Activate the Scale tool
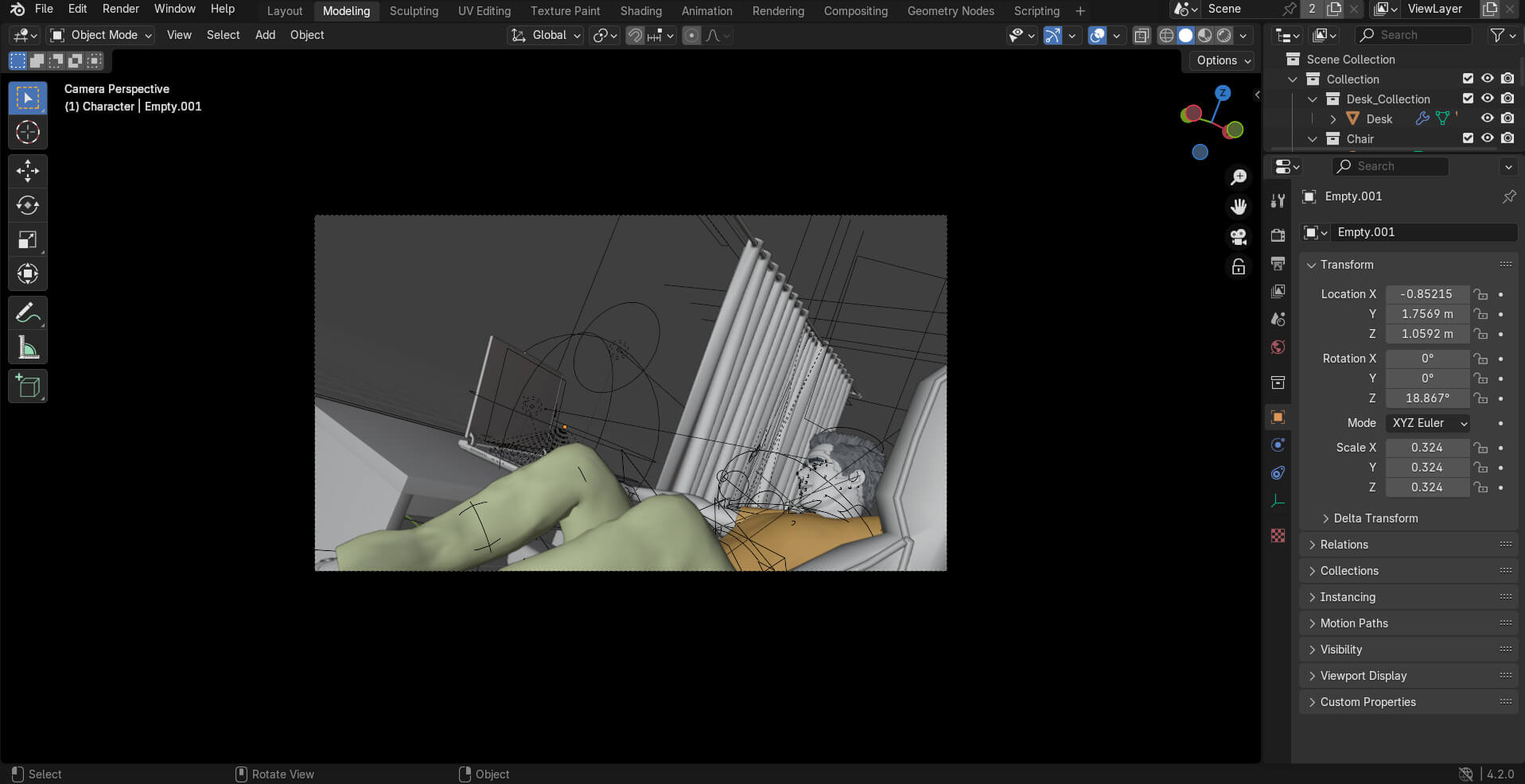 tap(28, 239)
